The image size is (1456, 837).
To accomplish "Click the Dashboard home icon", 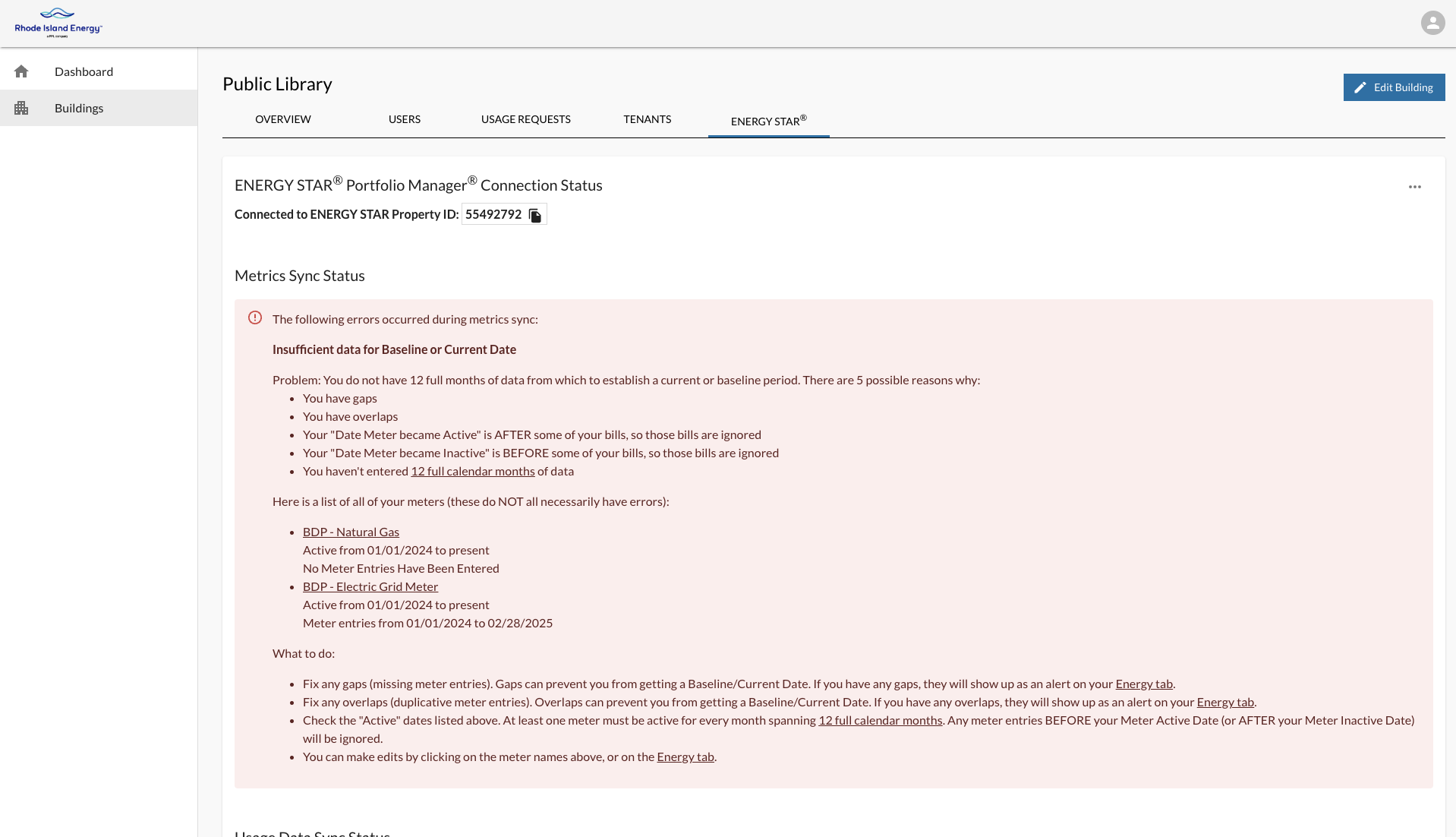I will [x=21, y=71].
